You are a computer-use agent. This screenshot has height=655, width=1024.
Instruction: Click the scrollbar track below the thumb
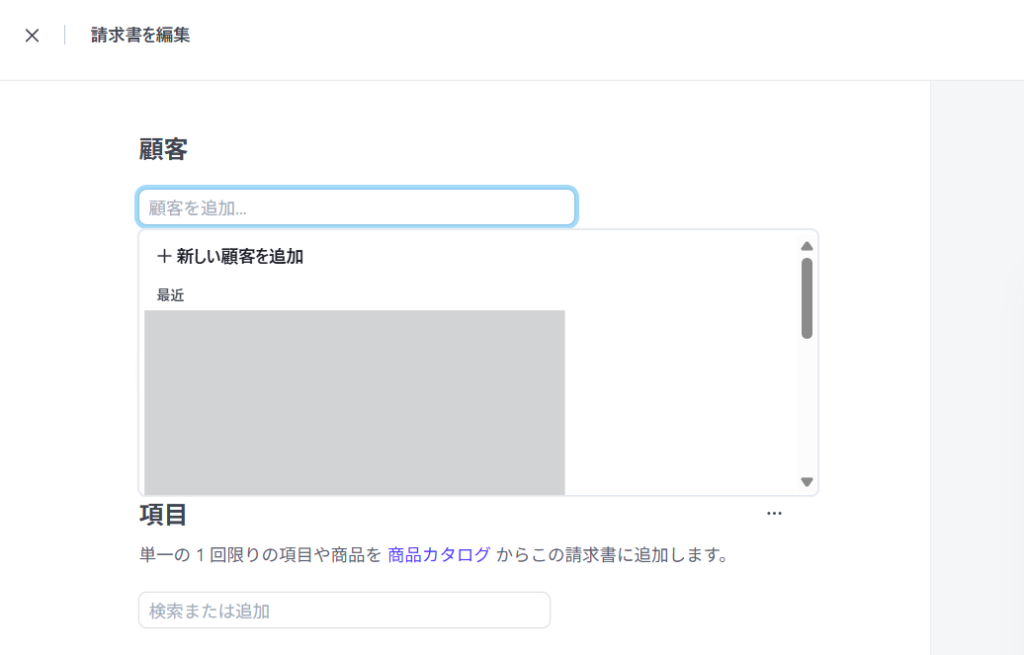coord(807,410)
